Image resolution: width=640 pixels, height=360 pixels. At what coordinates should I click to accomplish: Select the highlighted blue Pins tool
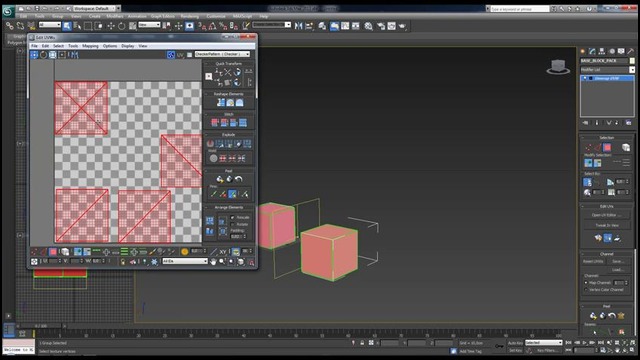232,194
